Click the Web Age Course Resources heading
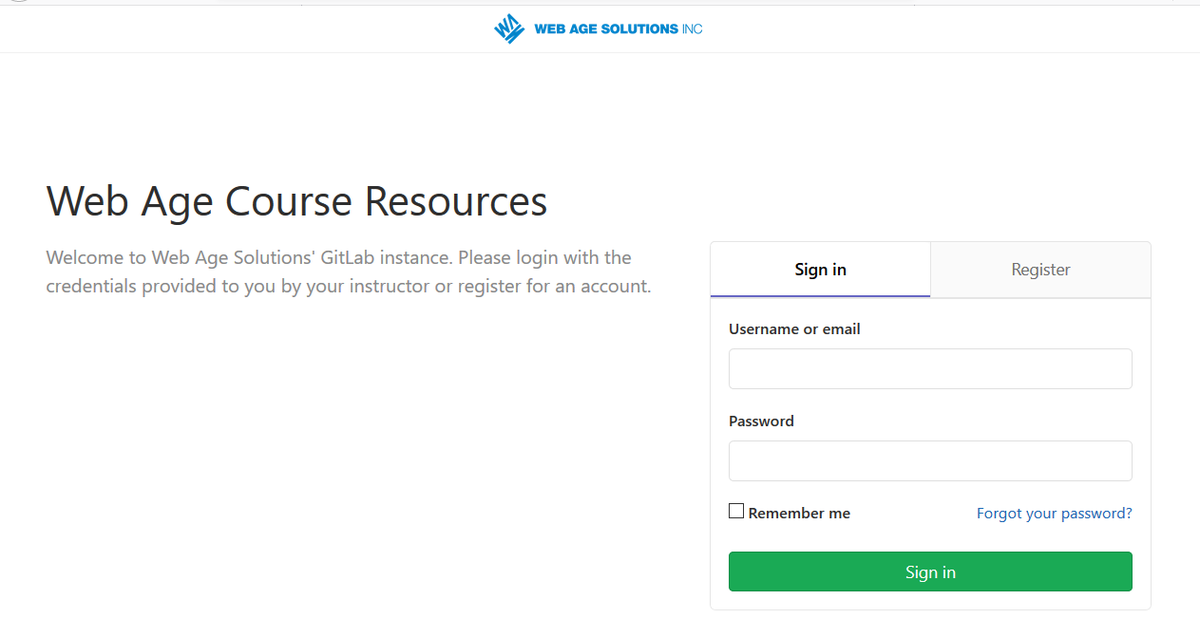 pos(296,201)
